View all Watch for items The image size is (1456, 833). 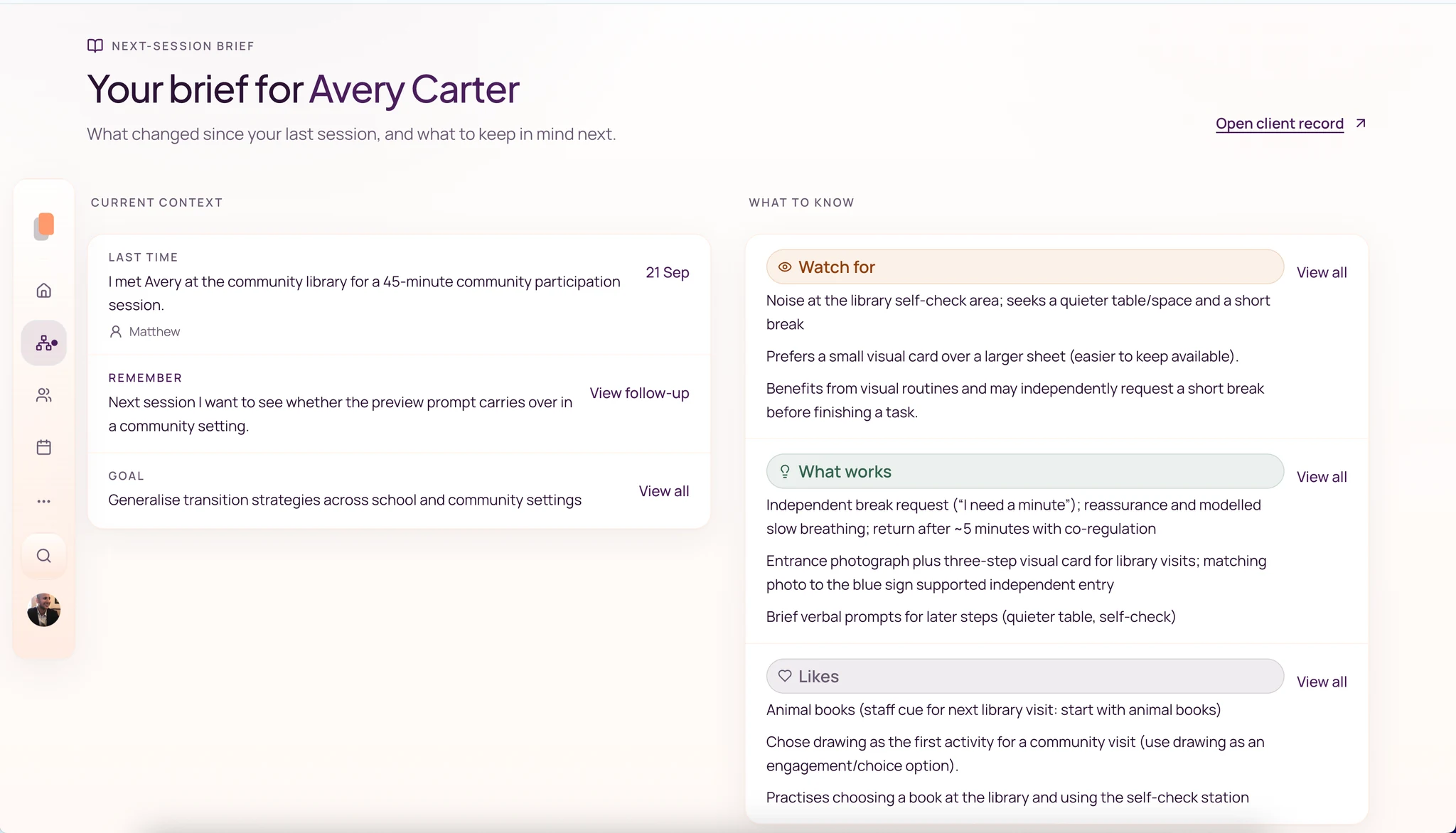[x=1322, y=272]
